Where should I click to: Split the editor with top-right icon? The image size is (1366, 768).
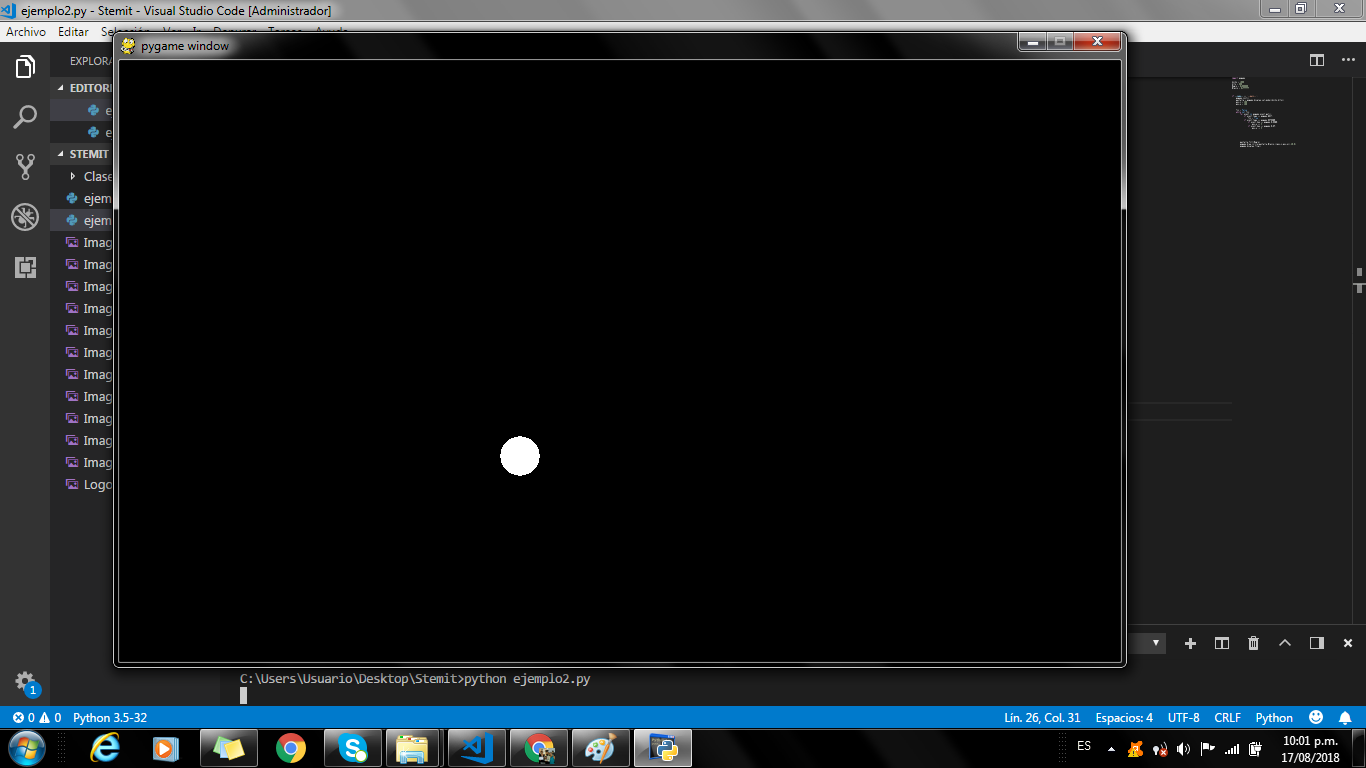point(1317,60)
